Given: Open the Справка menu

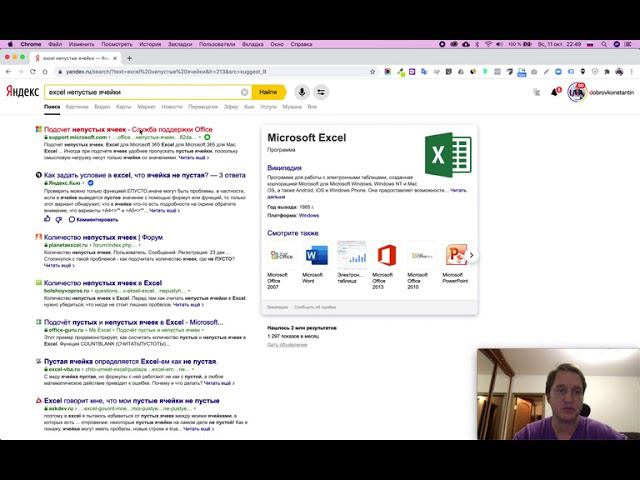Looking at the screenshot, I should [301, 44].
